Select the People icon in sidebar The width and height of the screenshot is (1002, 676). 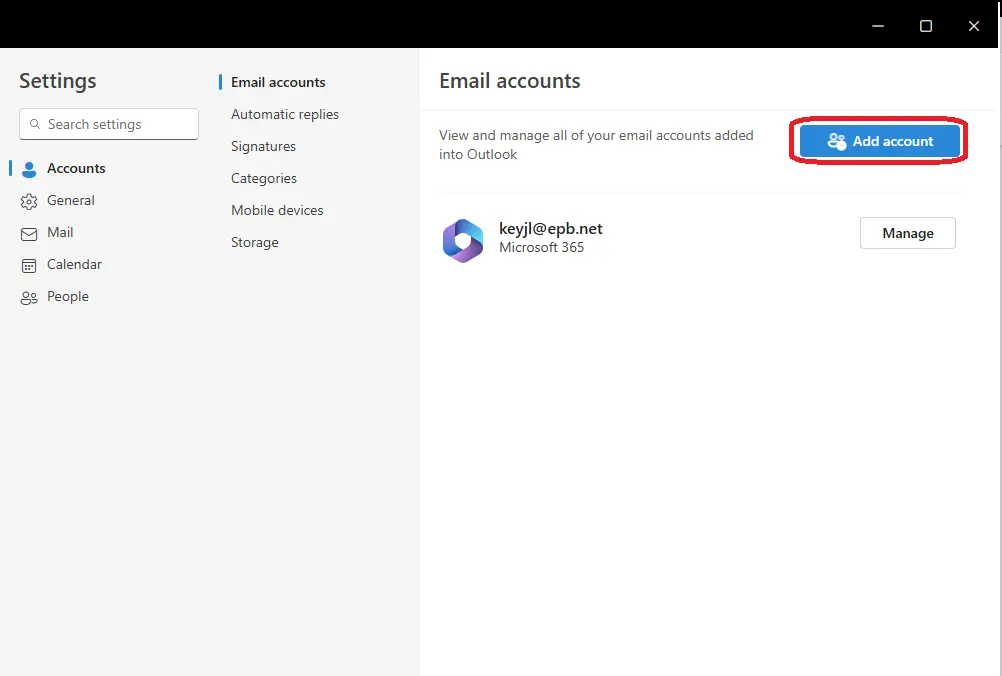[x=29, y=297]
